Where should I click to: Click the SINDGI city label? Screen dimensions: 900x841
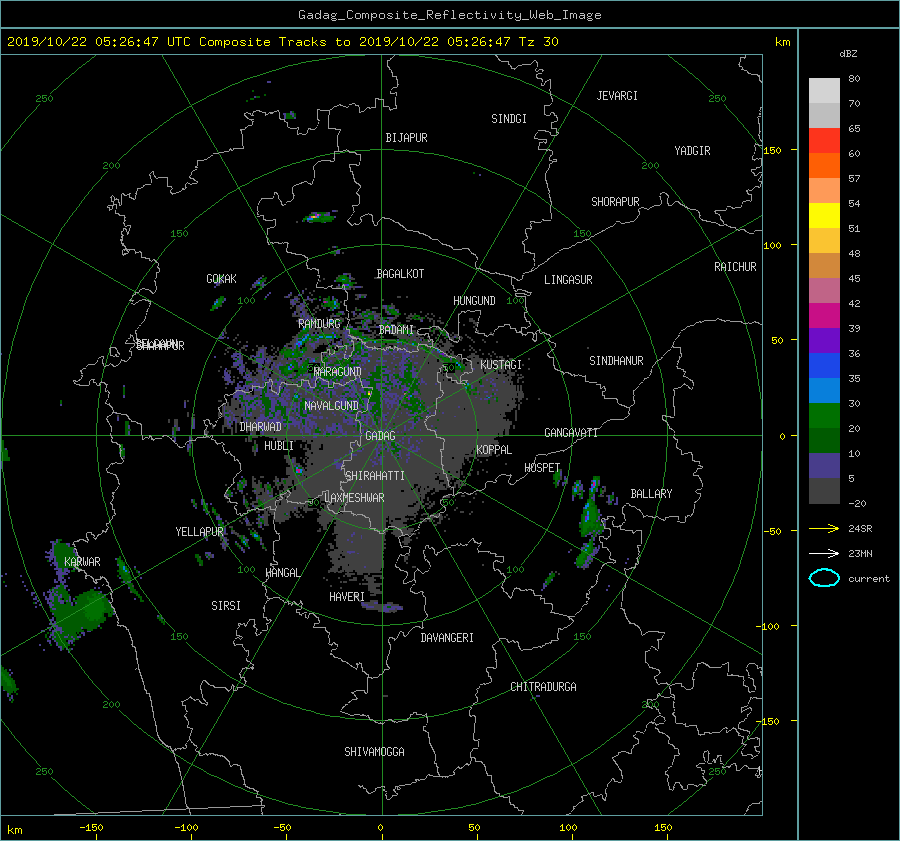pyautogui.click(x=509, y=119)
